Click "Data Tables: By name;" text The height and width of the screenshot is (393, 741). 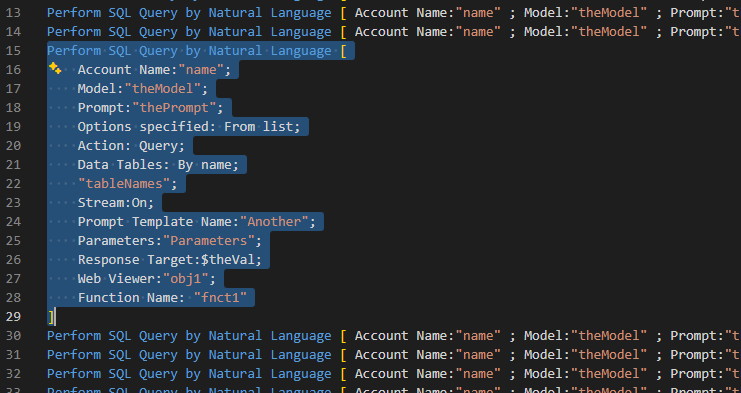[x=158, y=164]
